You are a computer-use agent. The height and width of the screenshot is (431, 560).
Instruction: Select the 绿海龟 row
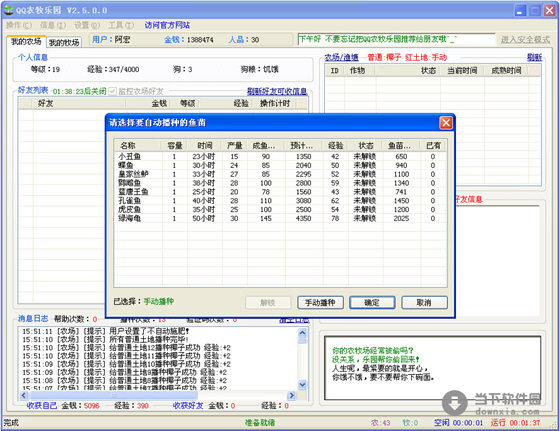280,218
